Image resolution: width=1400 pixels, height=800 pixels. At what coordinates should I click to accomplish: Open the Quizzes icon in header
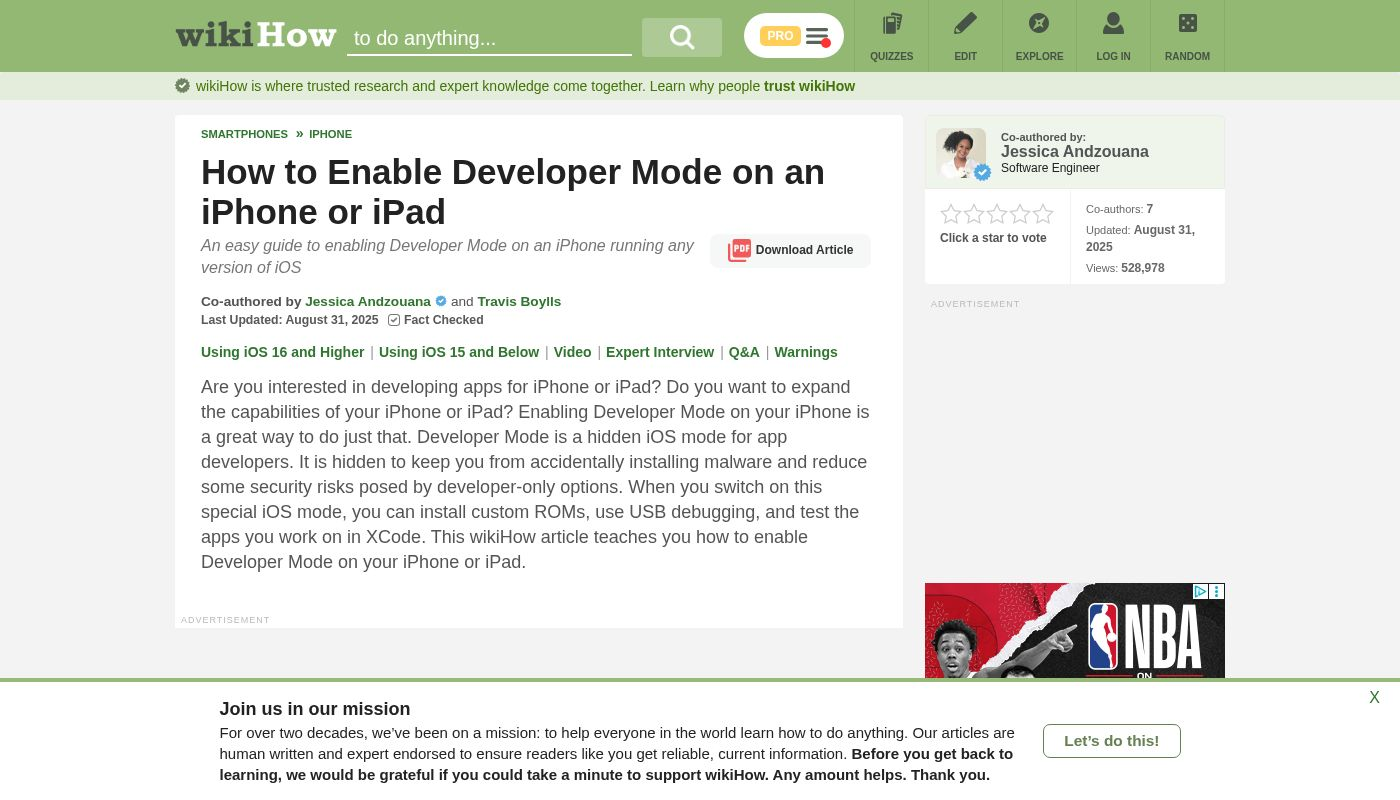pos(891,24)
